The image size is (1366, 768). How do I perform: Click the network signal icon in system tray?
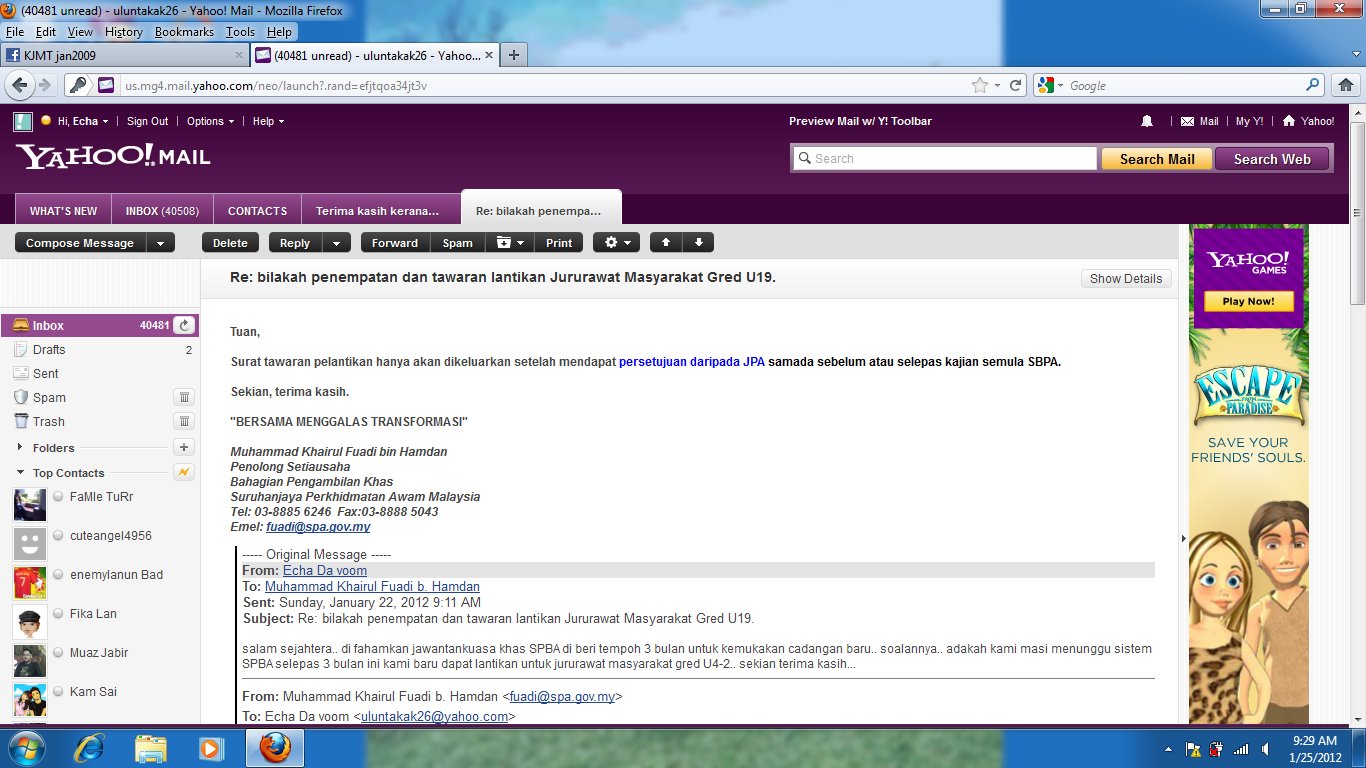pos(1241,749)
